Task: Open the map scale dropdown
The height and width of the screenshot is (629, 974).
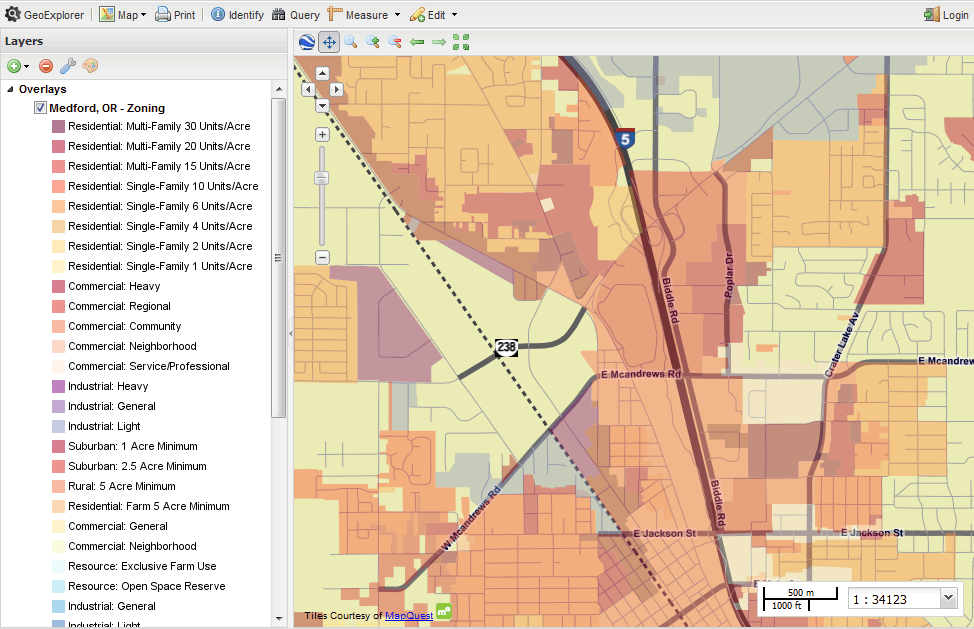Action: point(948,598)
